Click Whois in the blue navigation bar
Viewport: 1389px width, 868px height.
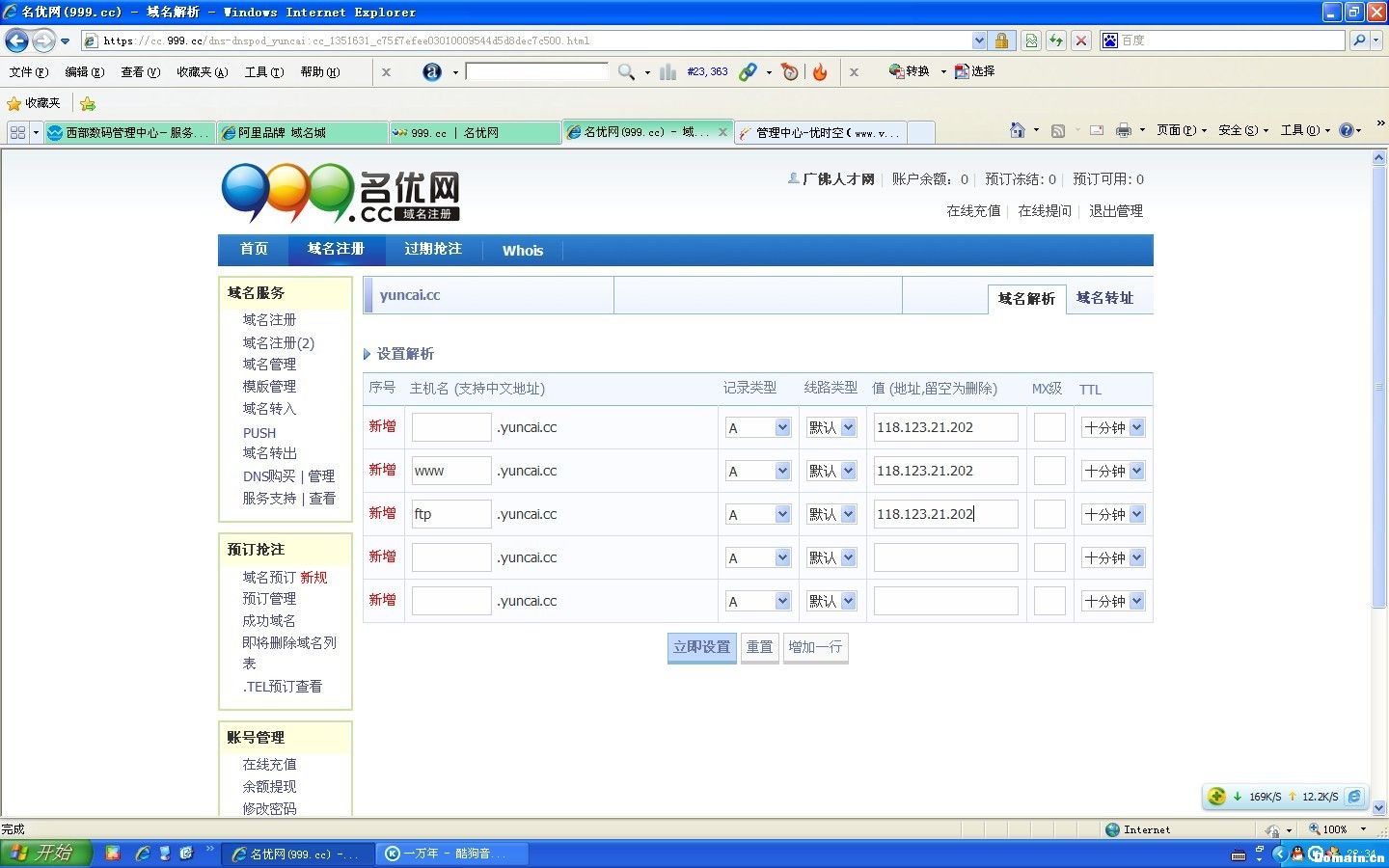click(523, 250)
